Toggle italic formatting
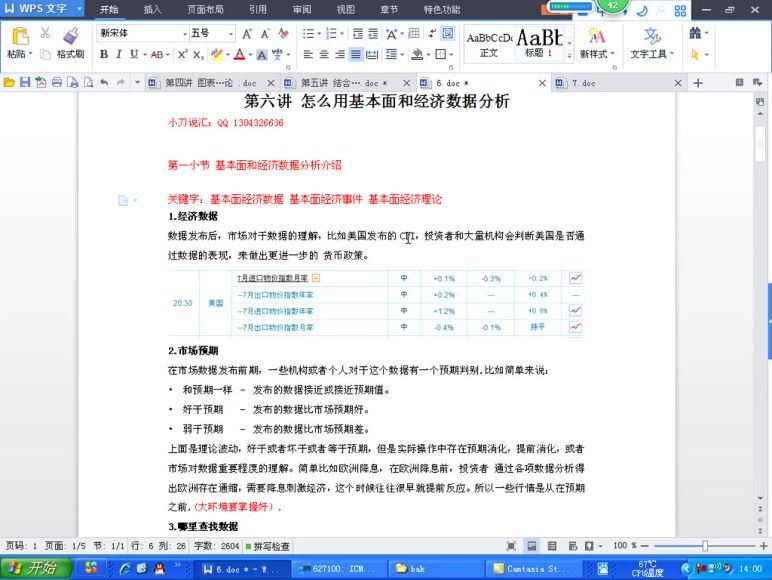This screenshot has width=772, height=580. click(119, 54)
